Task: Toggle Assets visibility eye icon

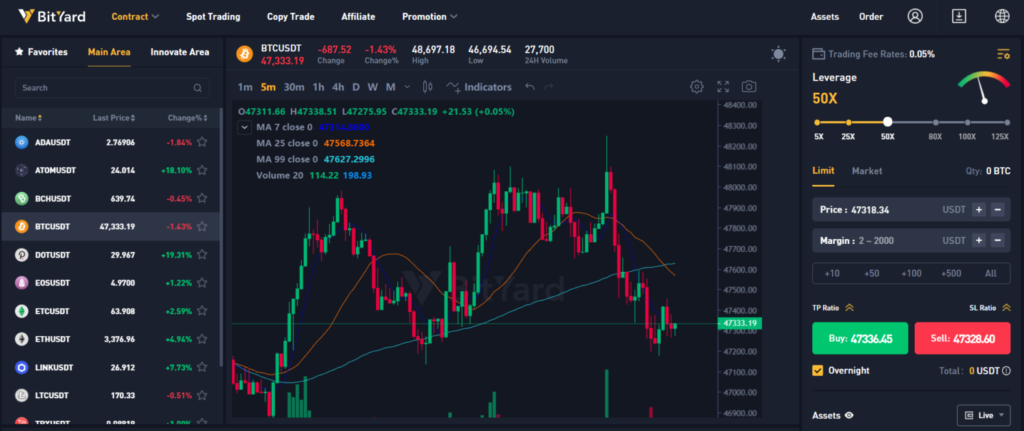Action: 849,414
